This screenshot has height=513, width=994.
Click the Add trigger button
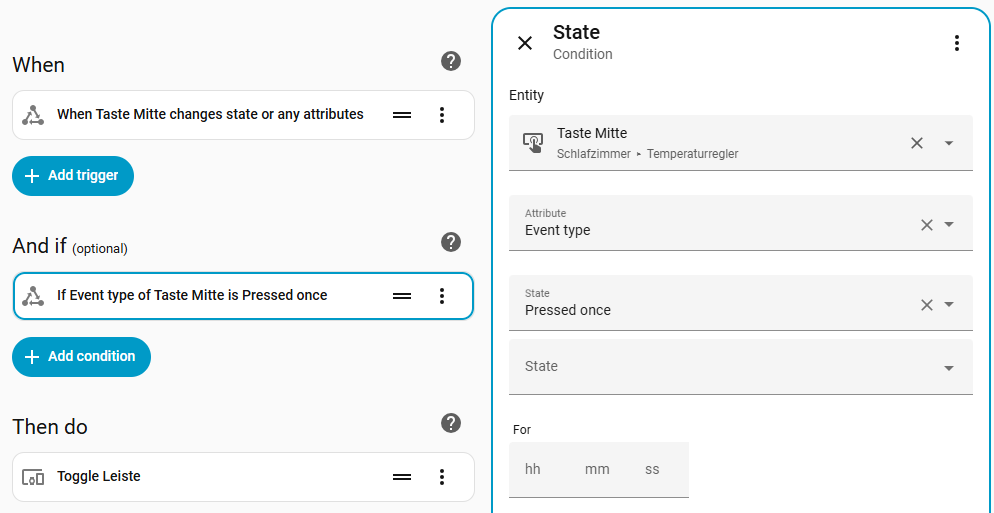73,176
